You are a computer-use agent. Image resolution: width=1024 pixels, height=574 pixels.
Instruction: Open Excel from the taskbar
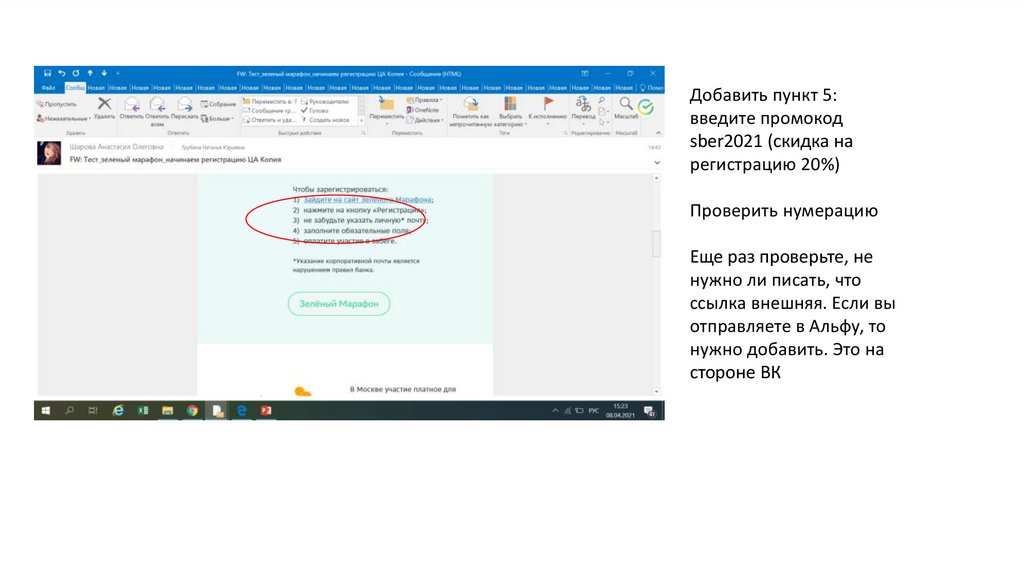(x=143, y=411)
